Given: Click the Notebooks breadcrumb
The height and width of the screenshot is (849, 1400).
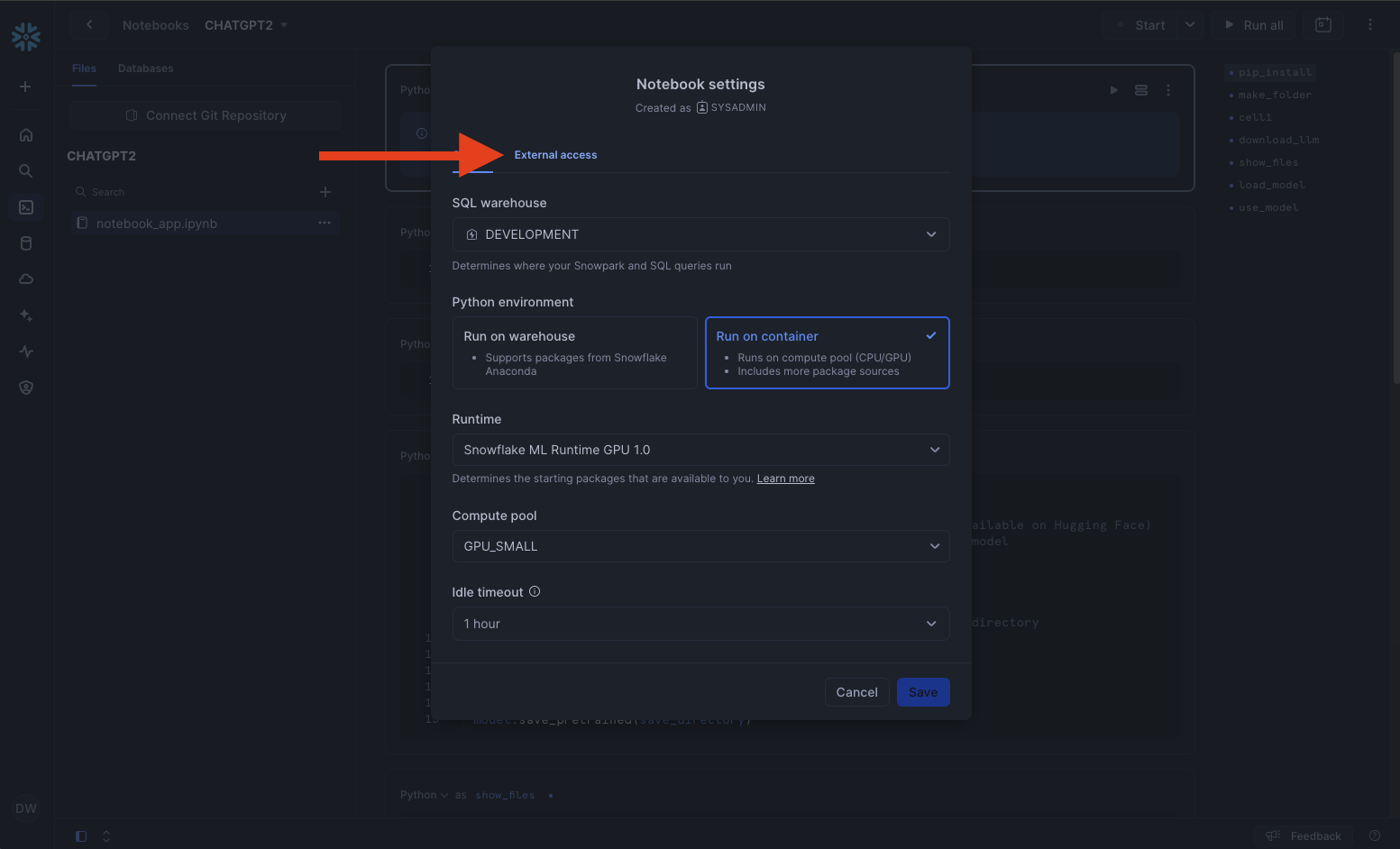Looking at the screenshot, I should [x=156, y=25].
